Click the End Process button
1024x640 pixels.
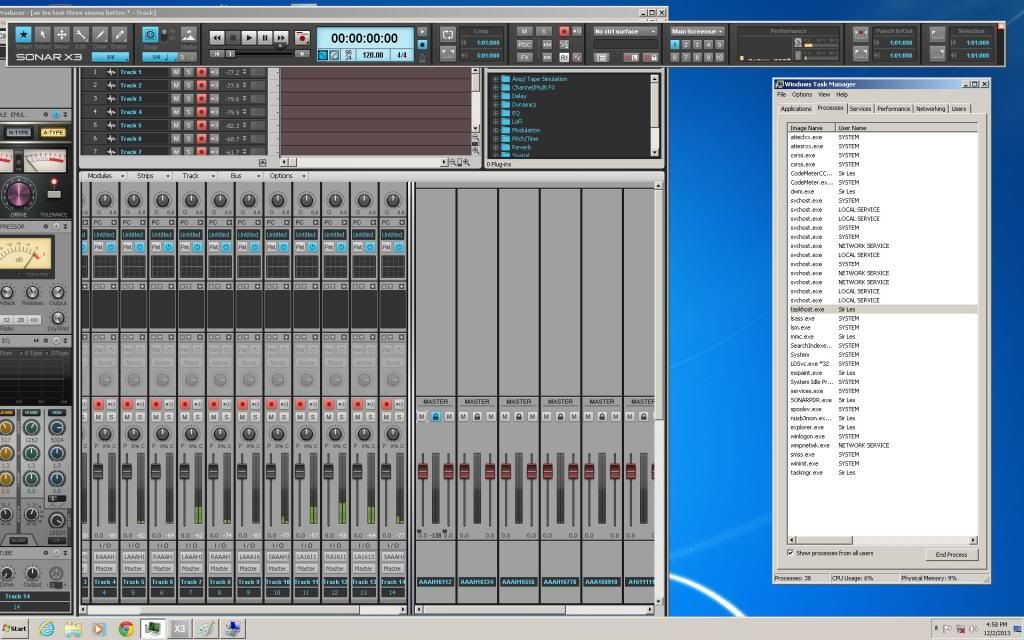(950, 554)
